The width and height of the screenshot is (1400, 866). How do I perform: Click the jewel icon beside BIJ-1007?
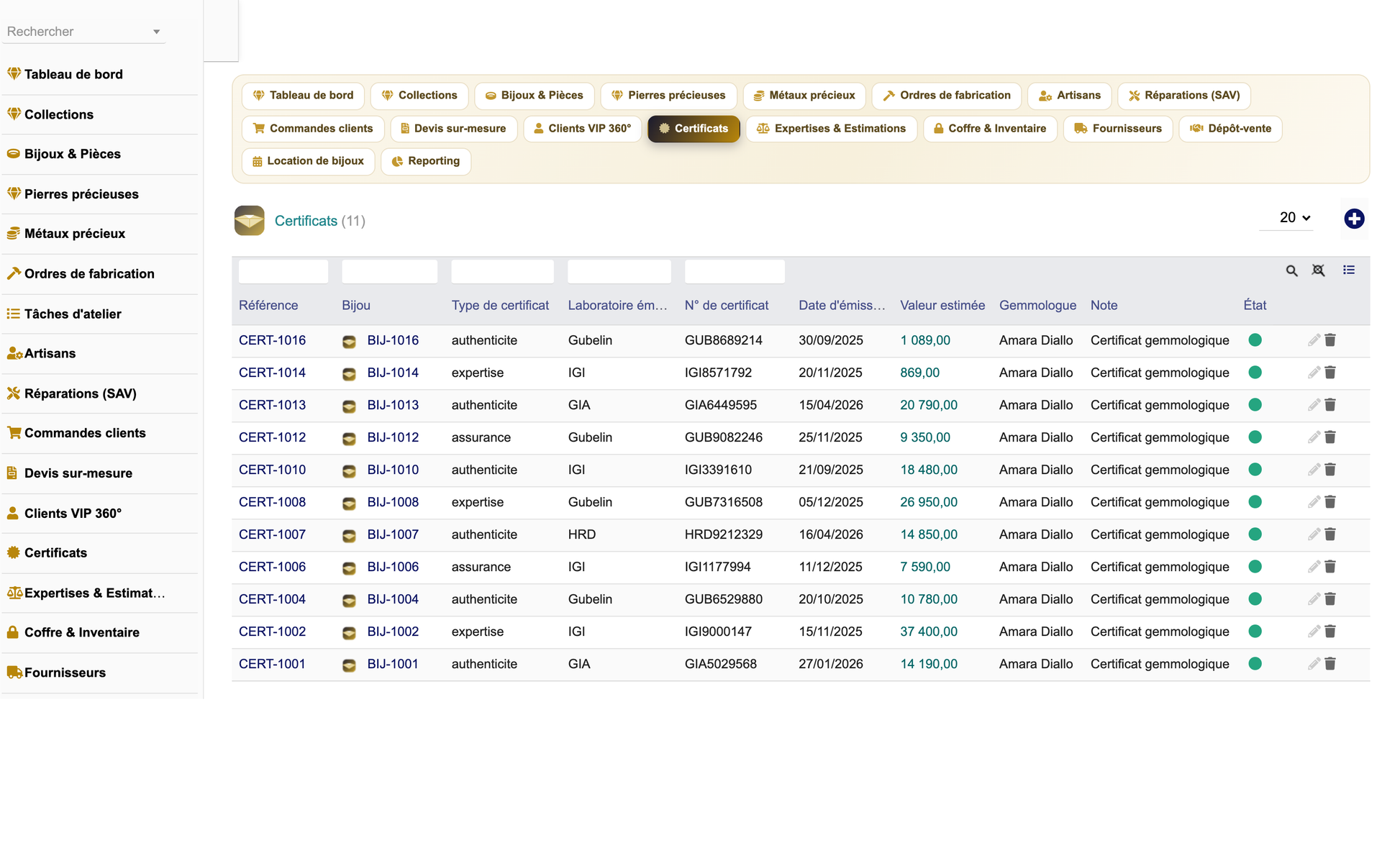(349, 536)
